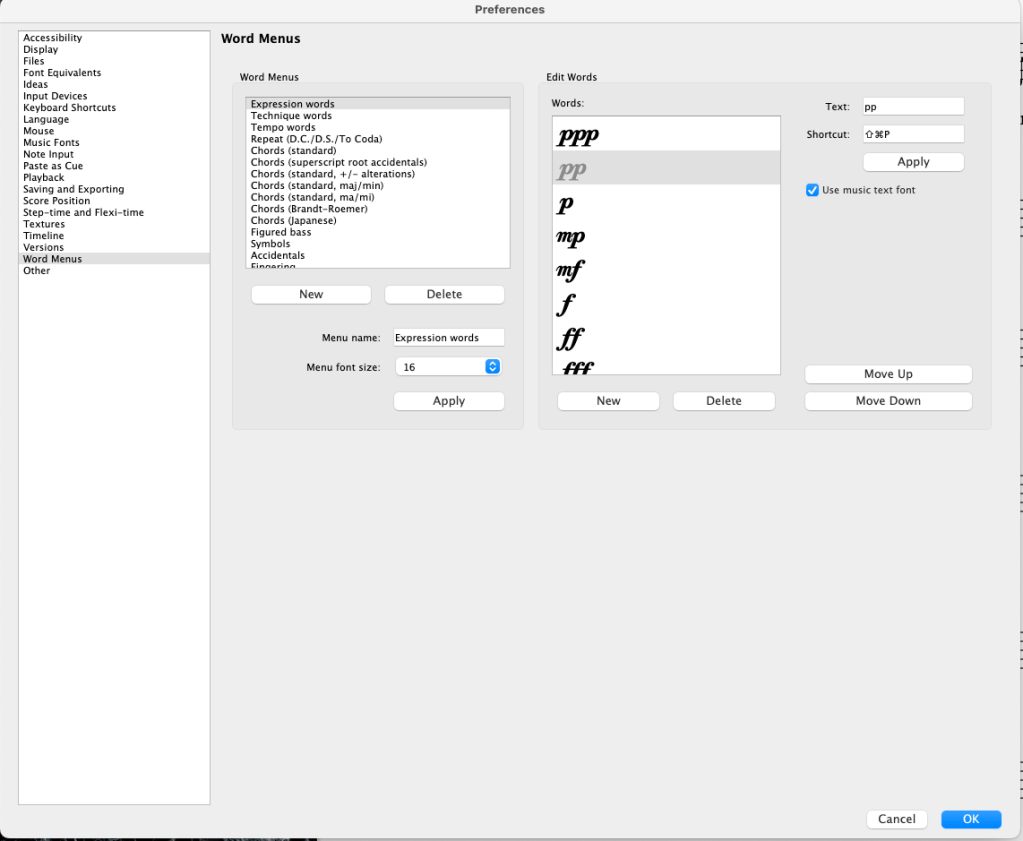Viewport: 1023px width, 841px height.
Task: Select the single p piano symbol
Action: point(566,204)
